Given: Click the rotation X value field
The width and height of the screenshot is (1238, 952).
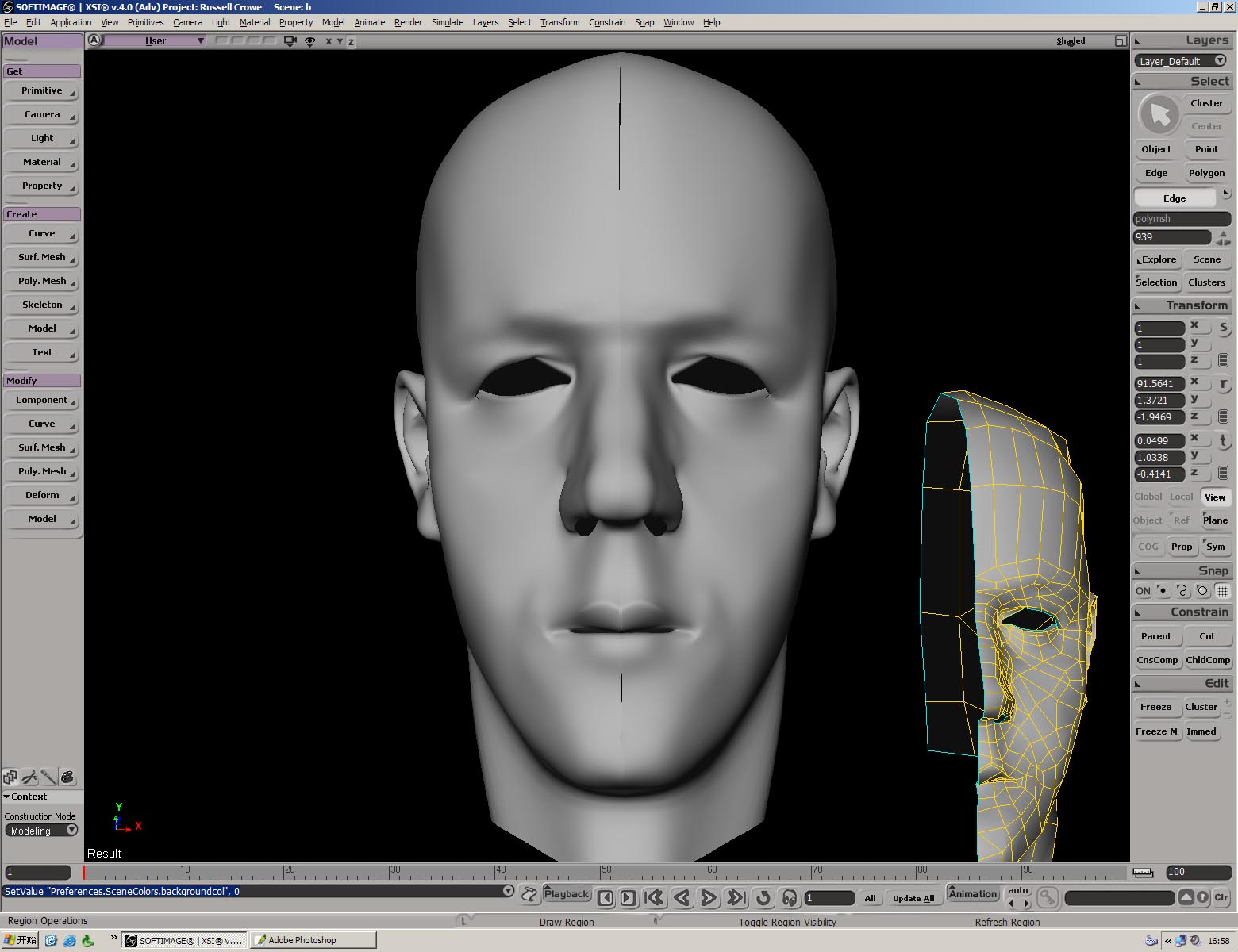Looking at the screenshot, I should click(x=1159, y=383).
